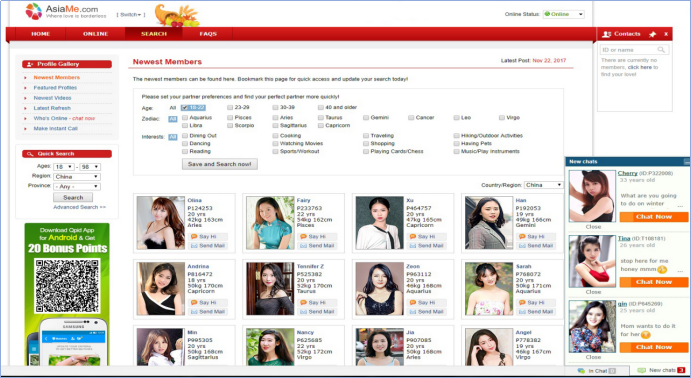Viewport: 691px width, 378px height.
Task: Click the All zodiac selector
Action: tap(173, 119)
